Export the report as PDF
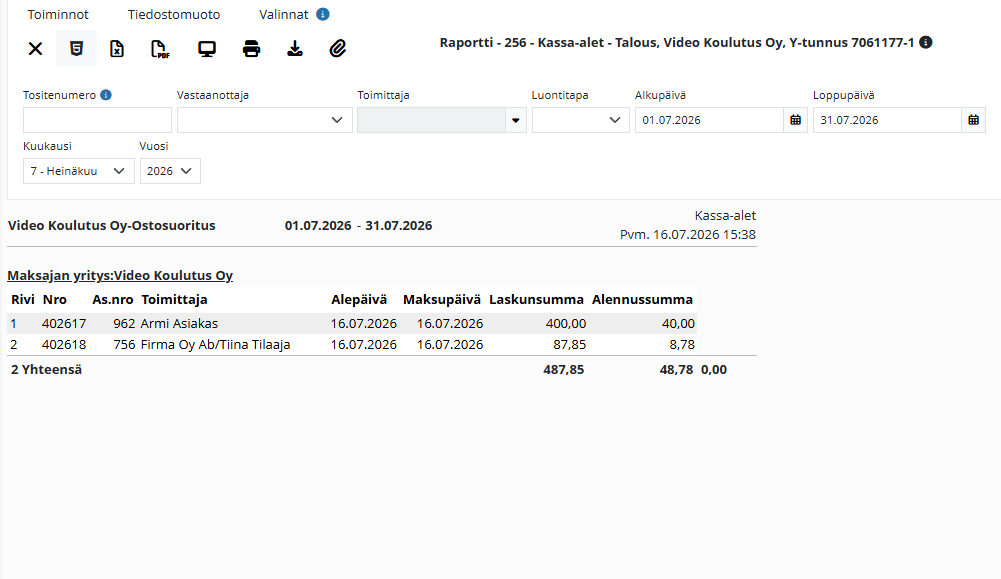The image size is (1001, 579). click(160, 49)
